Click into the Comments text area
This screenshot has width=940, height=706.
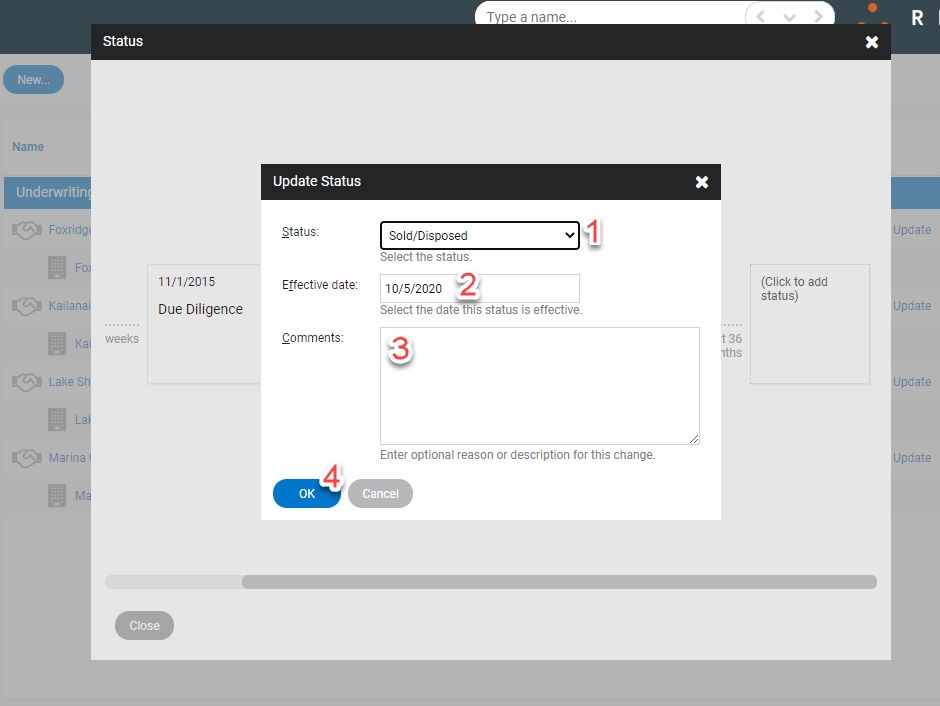click(x=540, y=386)
